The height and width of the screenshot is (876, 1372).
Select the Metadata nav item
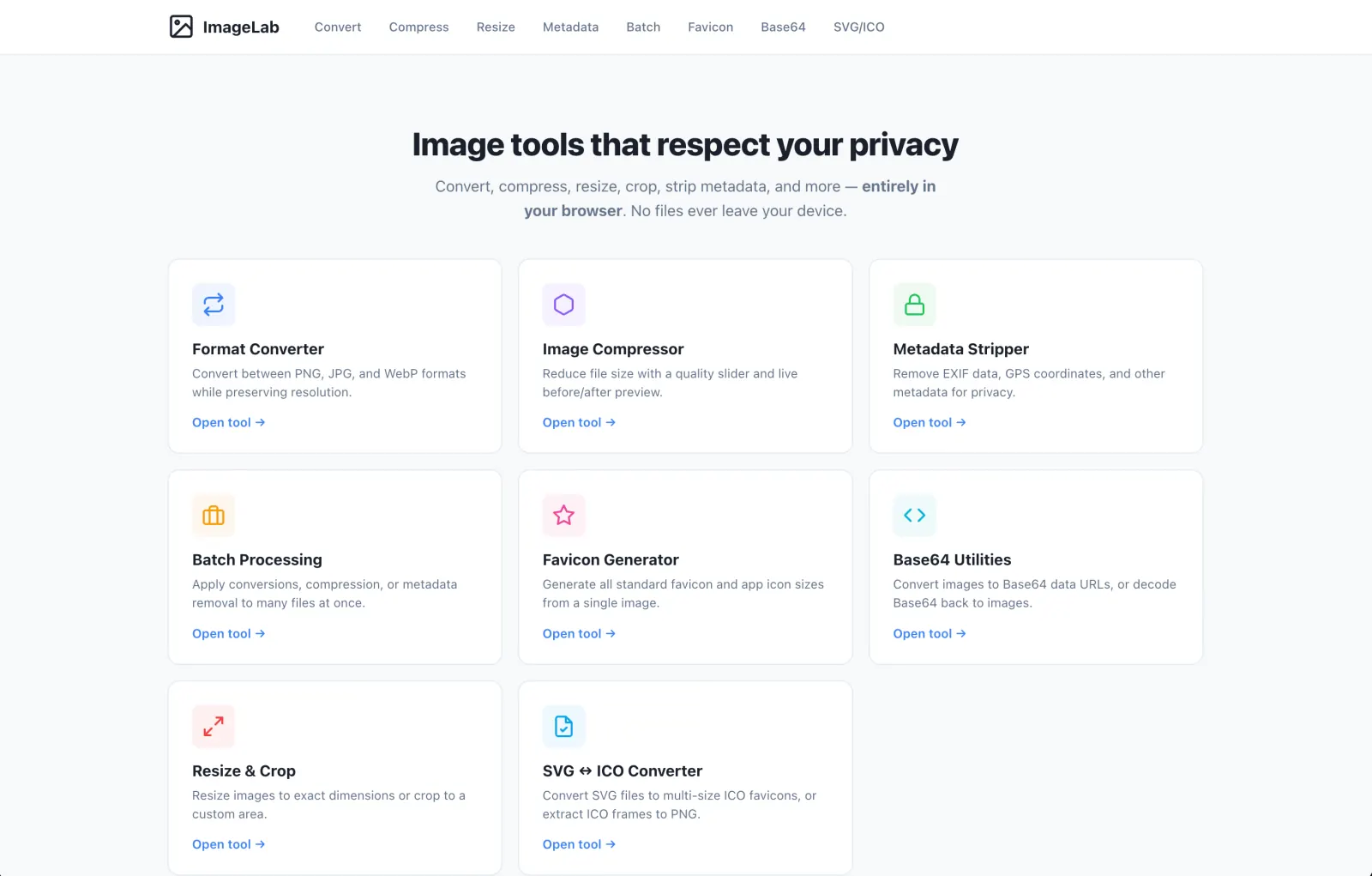click(x=570, y=27)
